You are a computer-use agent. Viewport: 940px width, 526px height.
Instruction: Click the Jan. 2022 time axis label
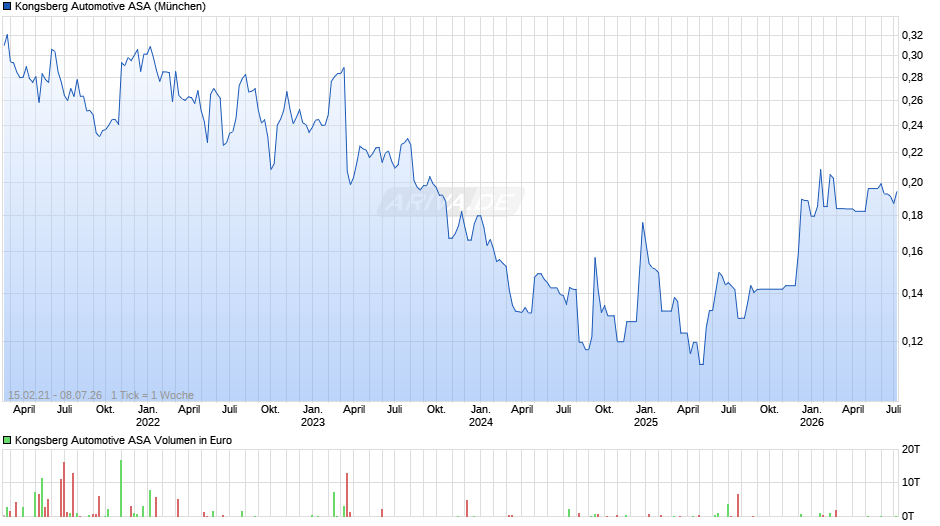click(147, 416)
